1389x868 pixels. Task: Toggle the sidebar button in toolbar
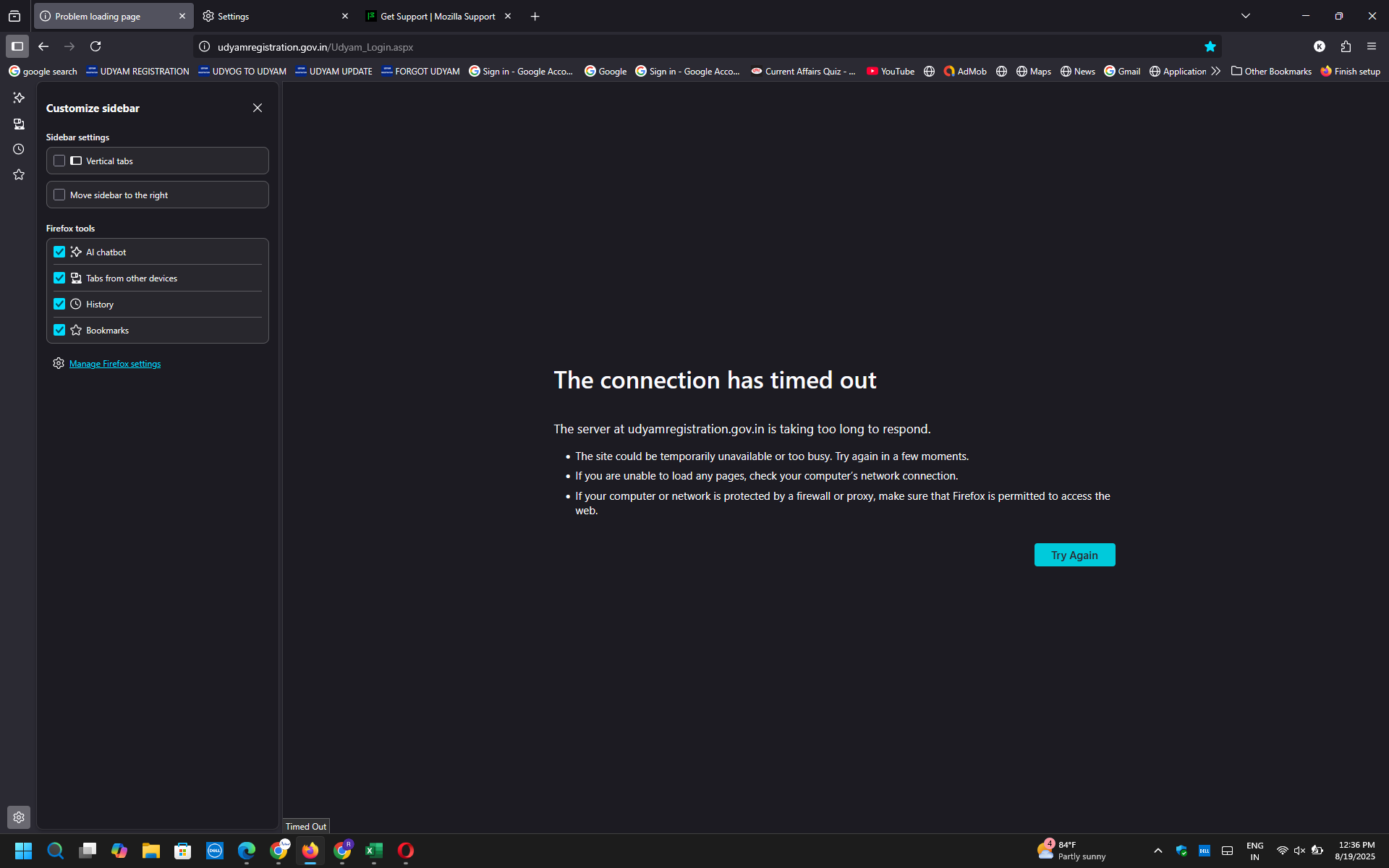tap(17, 47)
